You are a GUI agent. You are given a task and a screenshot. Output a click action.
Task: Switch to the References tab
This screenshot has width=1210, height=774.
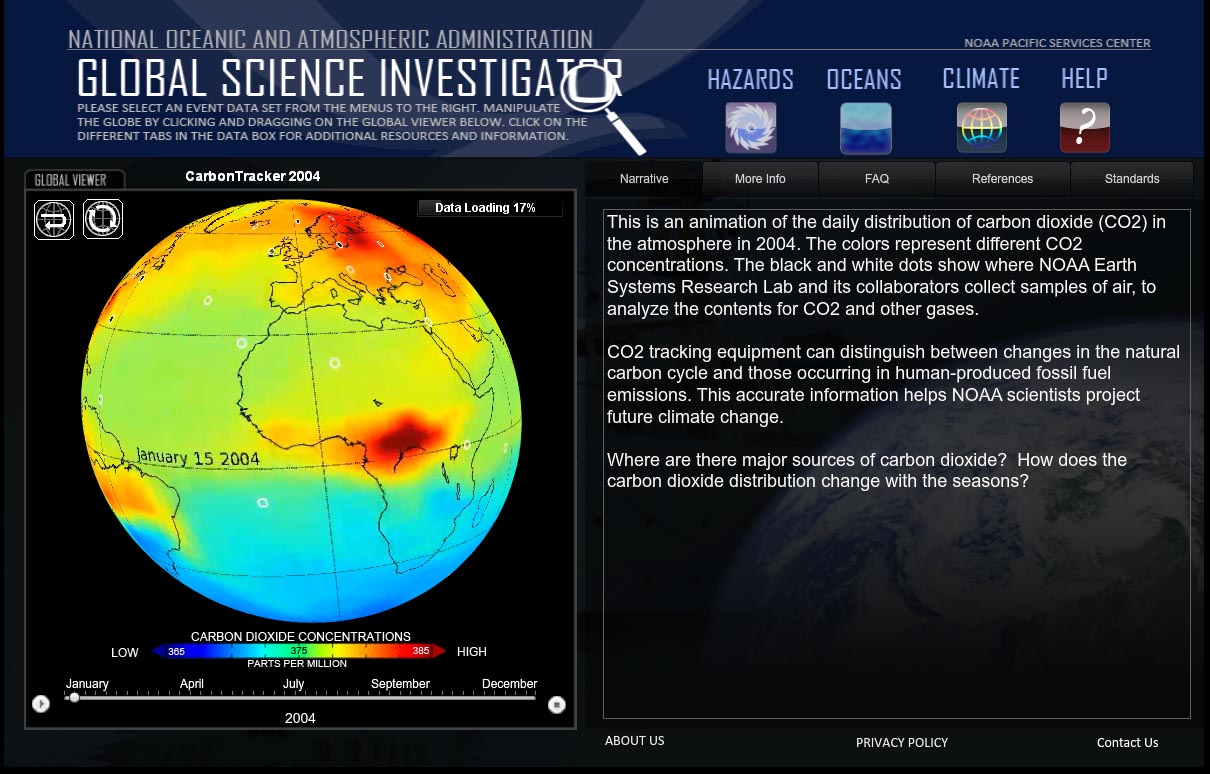click(1002, 179)
